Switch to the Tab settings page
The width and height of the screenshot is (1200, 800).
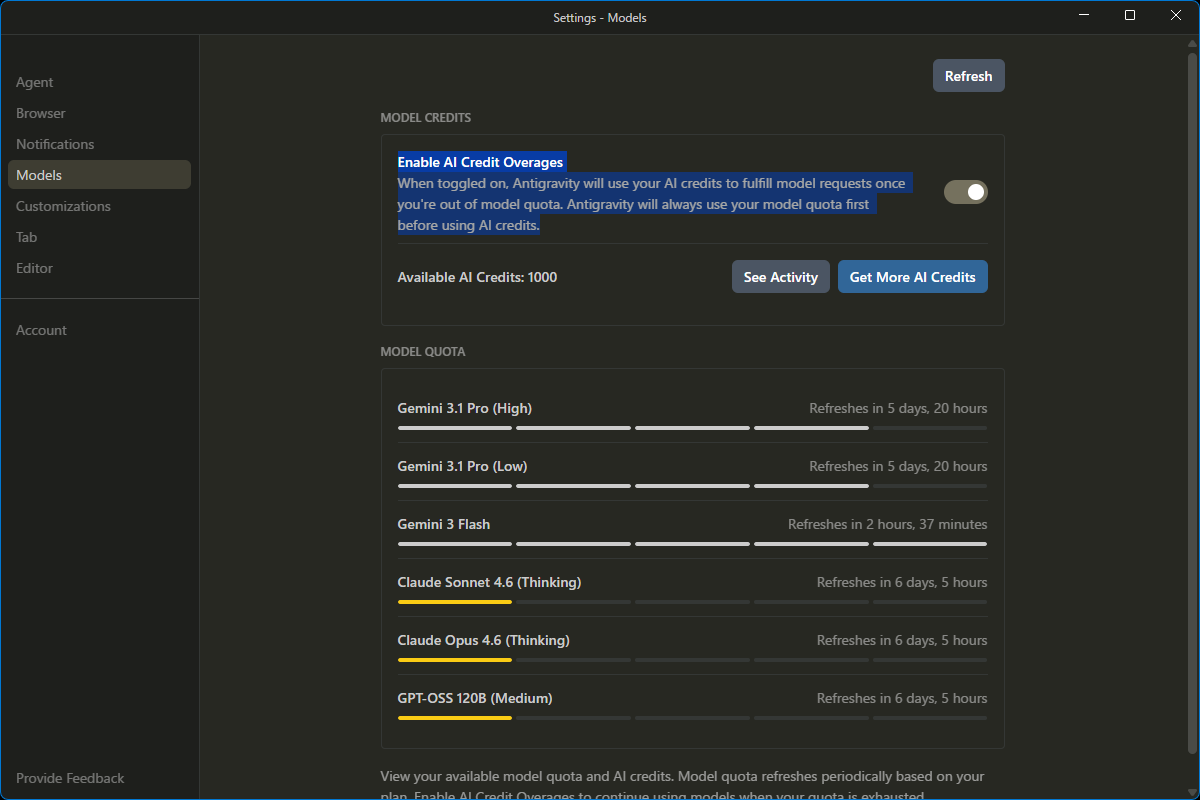tap(27, 237)
